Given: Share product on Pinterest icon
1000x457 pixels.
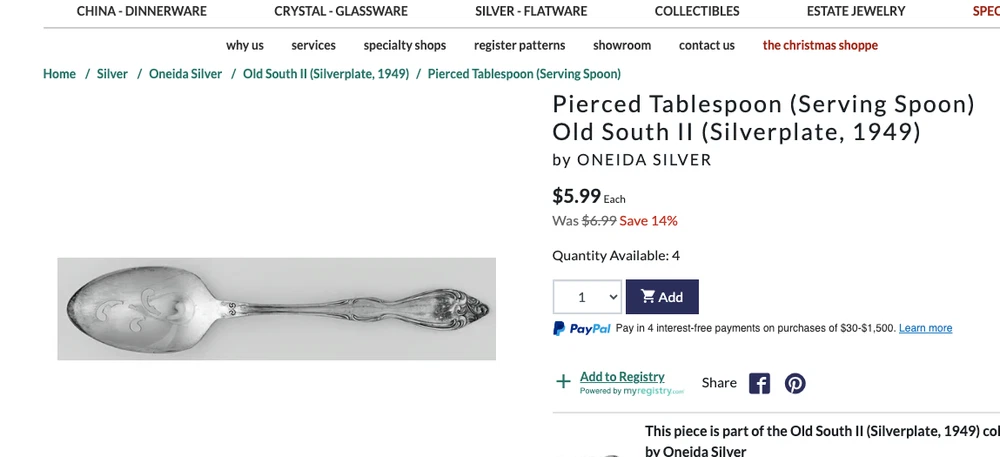Looking at the screenshot, I should (x=795, y=383).
